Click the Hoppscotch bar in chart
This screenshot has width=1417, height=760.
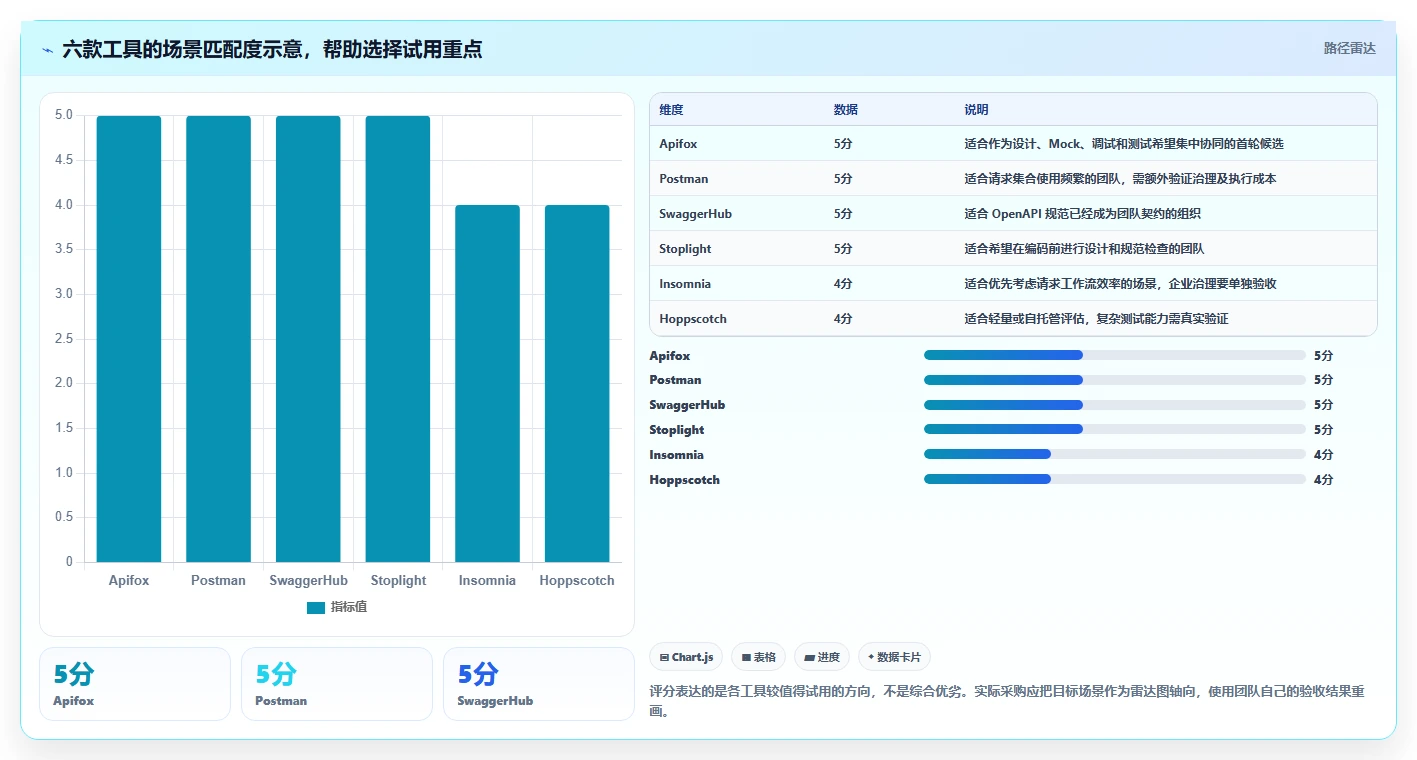tap(577, 384)
